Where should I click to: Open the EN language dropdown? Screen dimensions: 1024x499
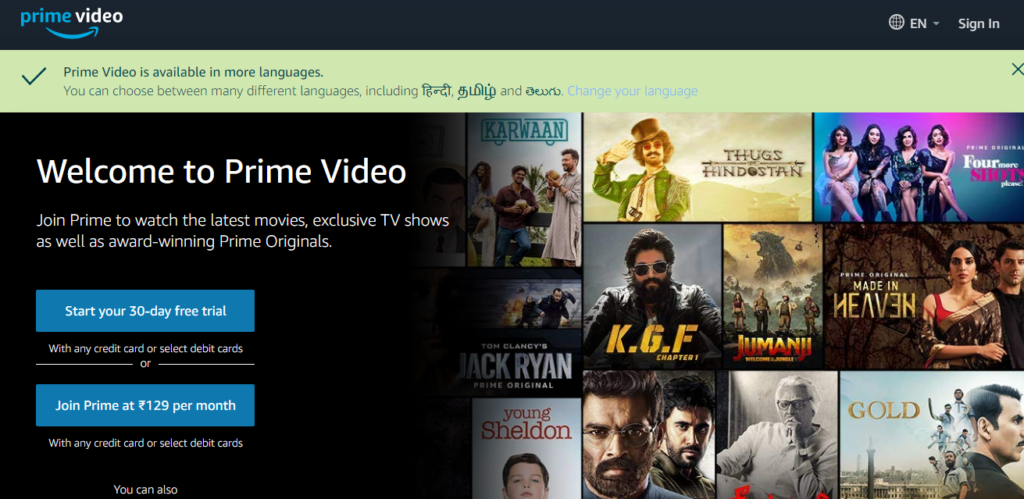click(924, 24)
